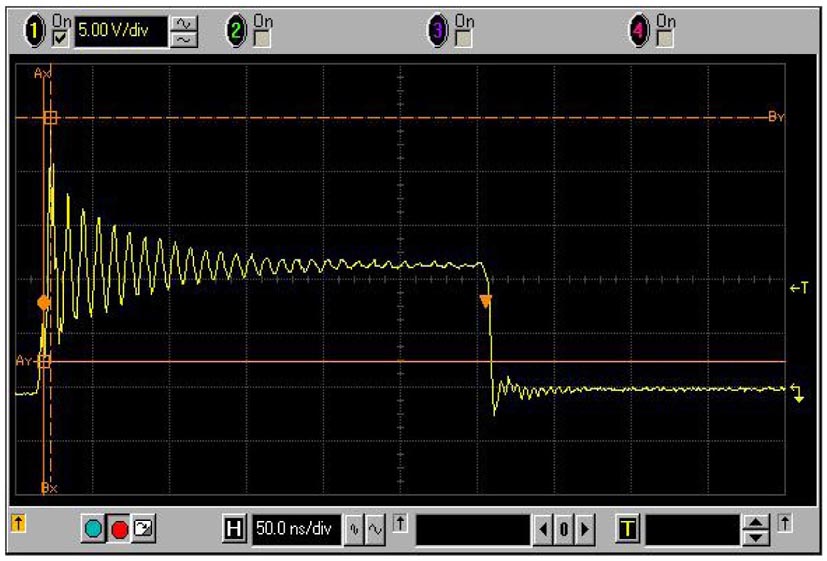The width and height of the screenshot is (827, 561).
Task: Click the red stop acquisition button
Action: click(120, 528)
